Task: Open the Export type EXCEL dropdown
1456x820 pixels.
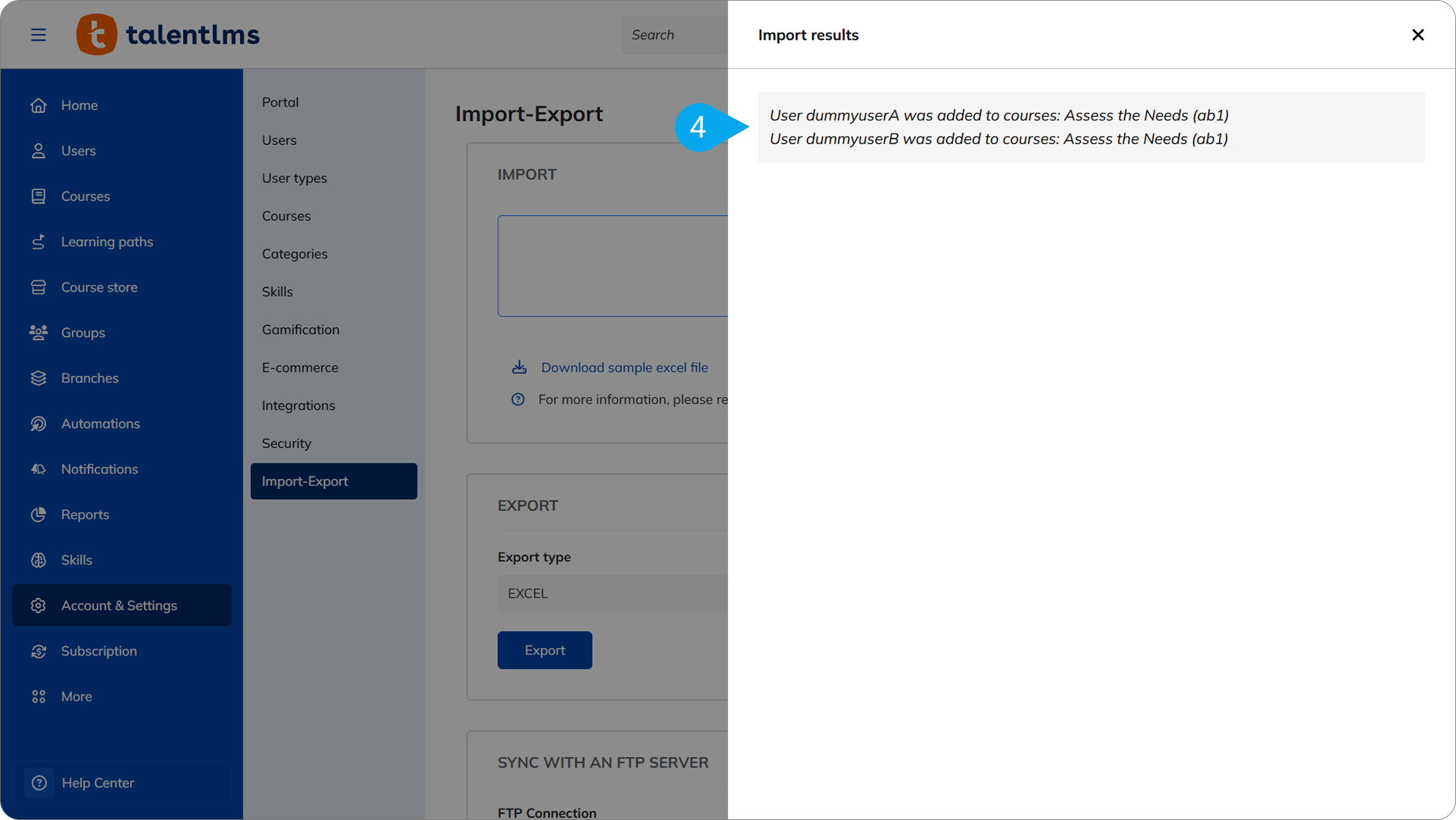Action: pyautogui.click(x=612, y=593)
